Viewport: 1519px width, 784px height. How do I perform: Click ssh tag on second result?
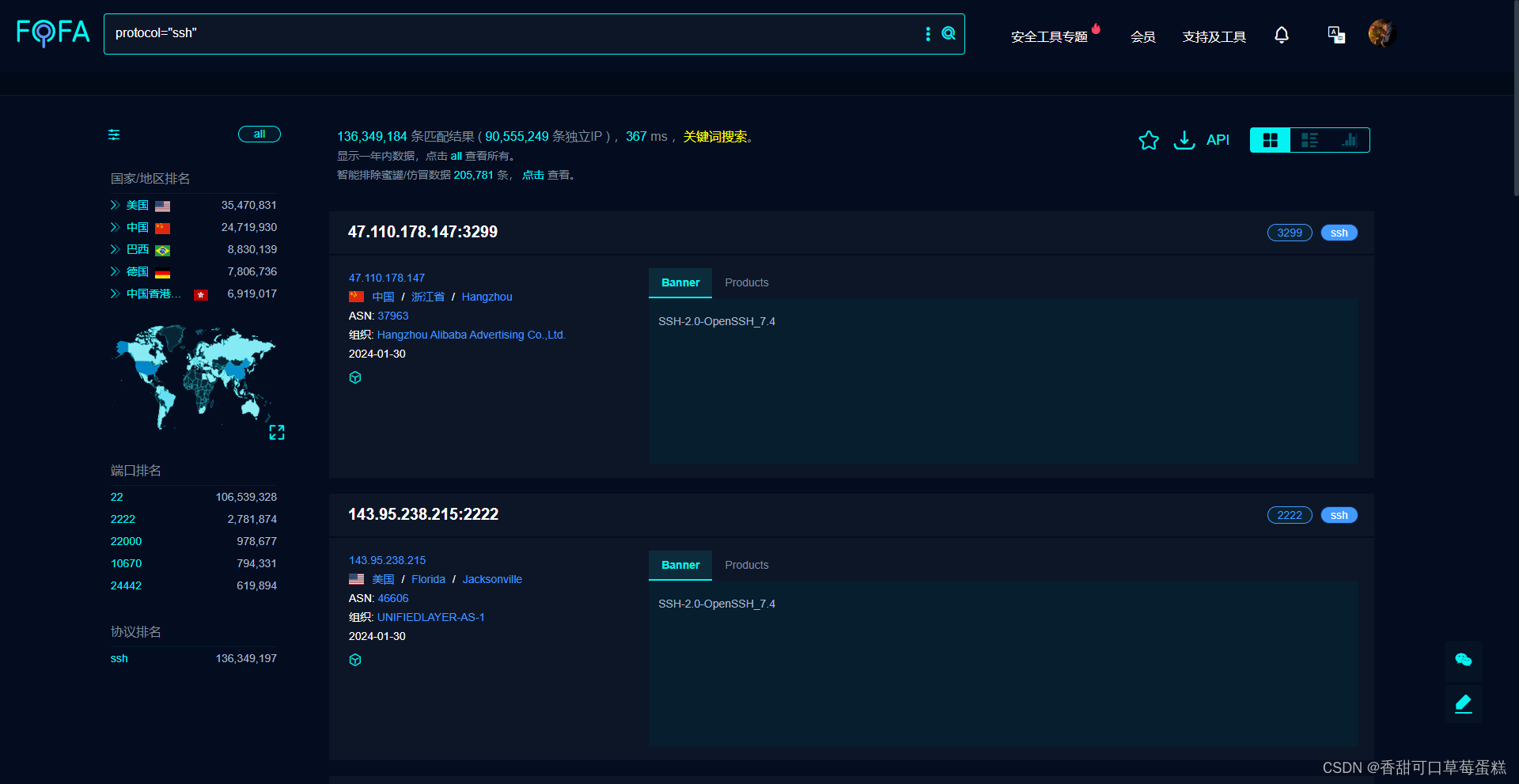tap(1339, 515)
